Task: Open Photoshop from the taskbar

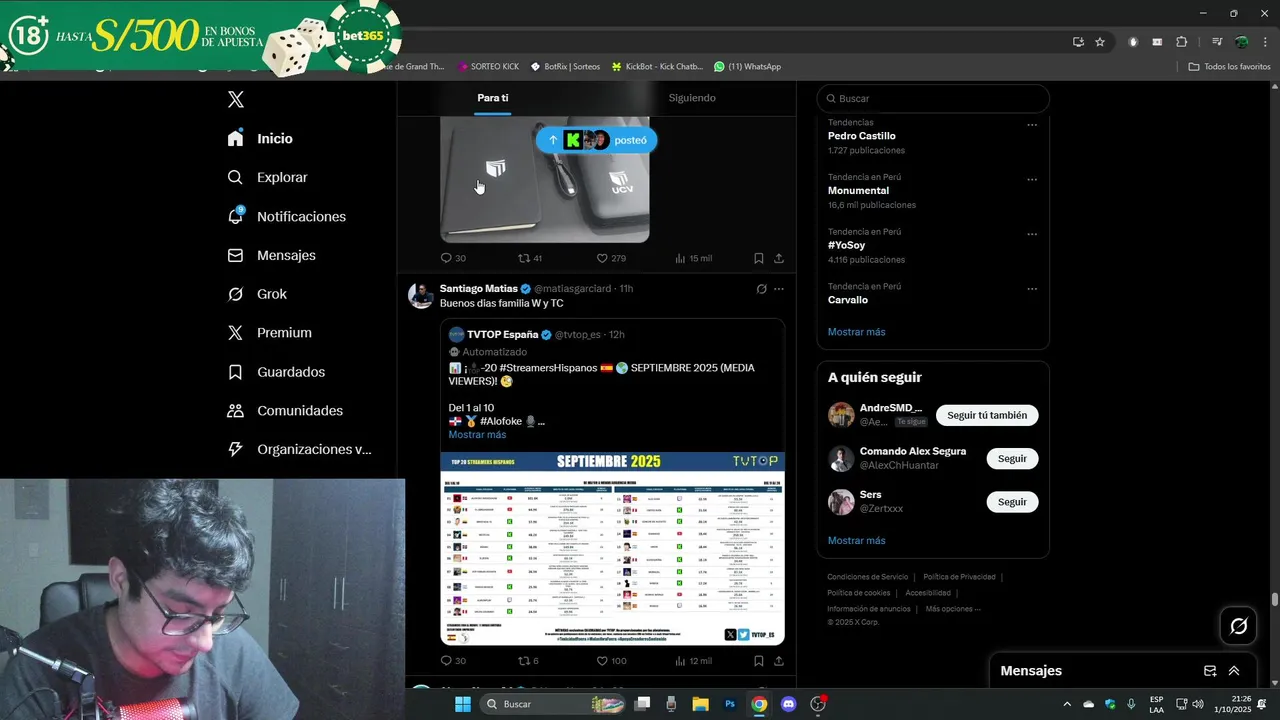Action: 730,704
